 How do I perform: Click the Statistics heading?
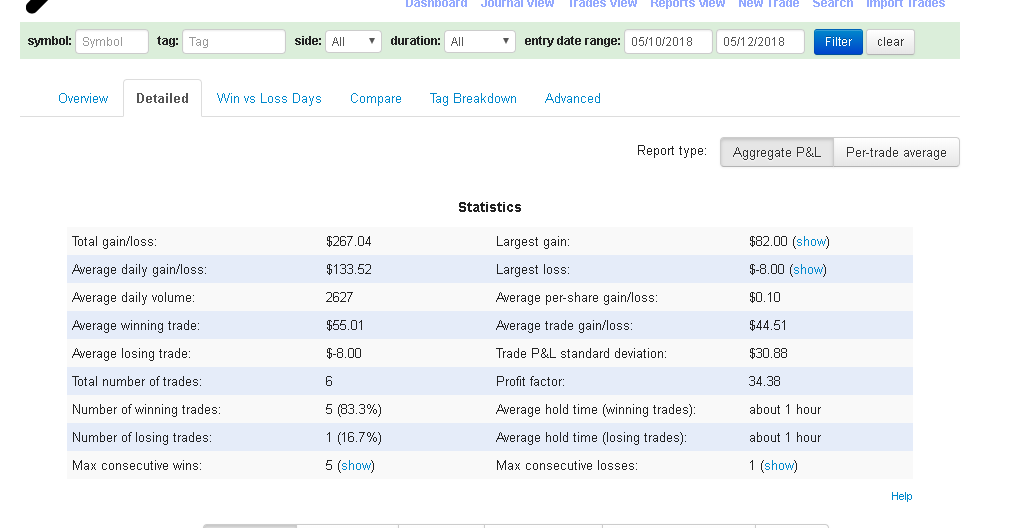(490, 207)
